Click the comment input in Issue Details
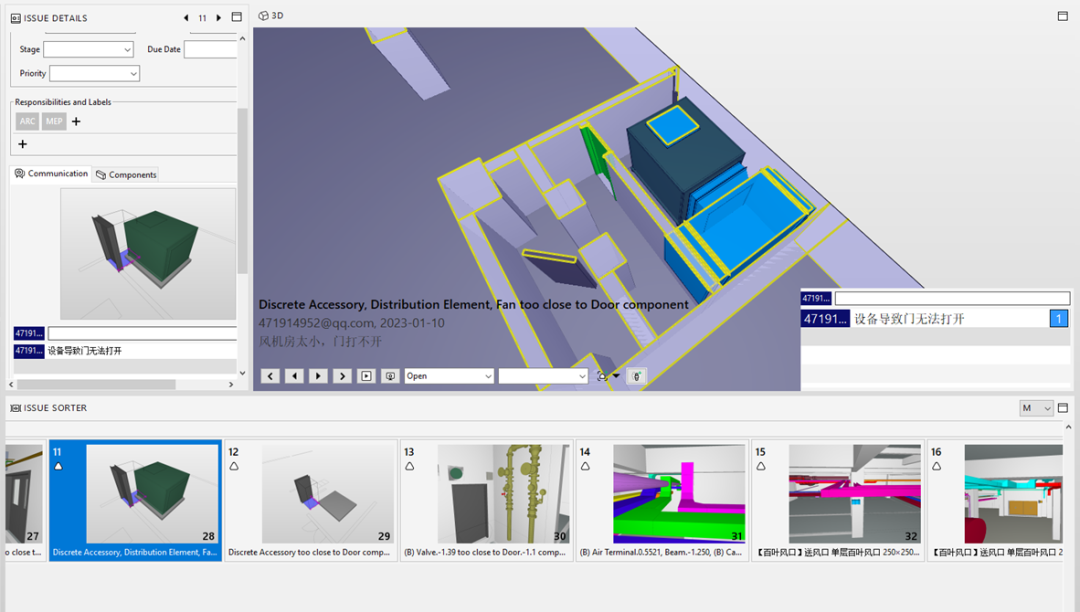Viewport: 1080px width, 612px height. 142,333
